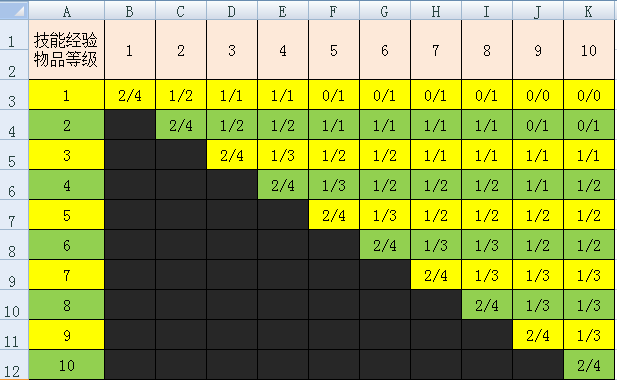617x380 pixels.
Task: Select column A header
Action: pos(67,11)
